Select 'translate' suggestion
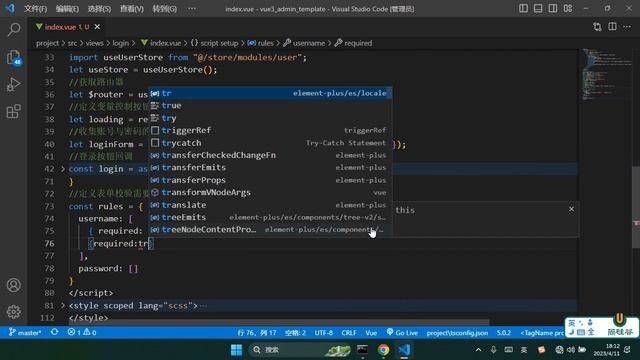 [x=270, y=205]
